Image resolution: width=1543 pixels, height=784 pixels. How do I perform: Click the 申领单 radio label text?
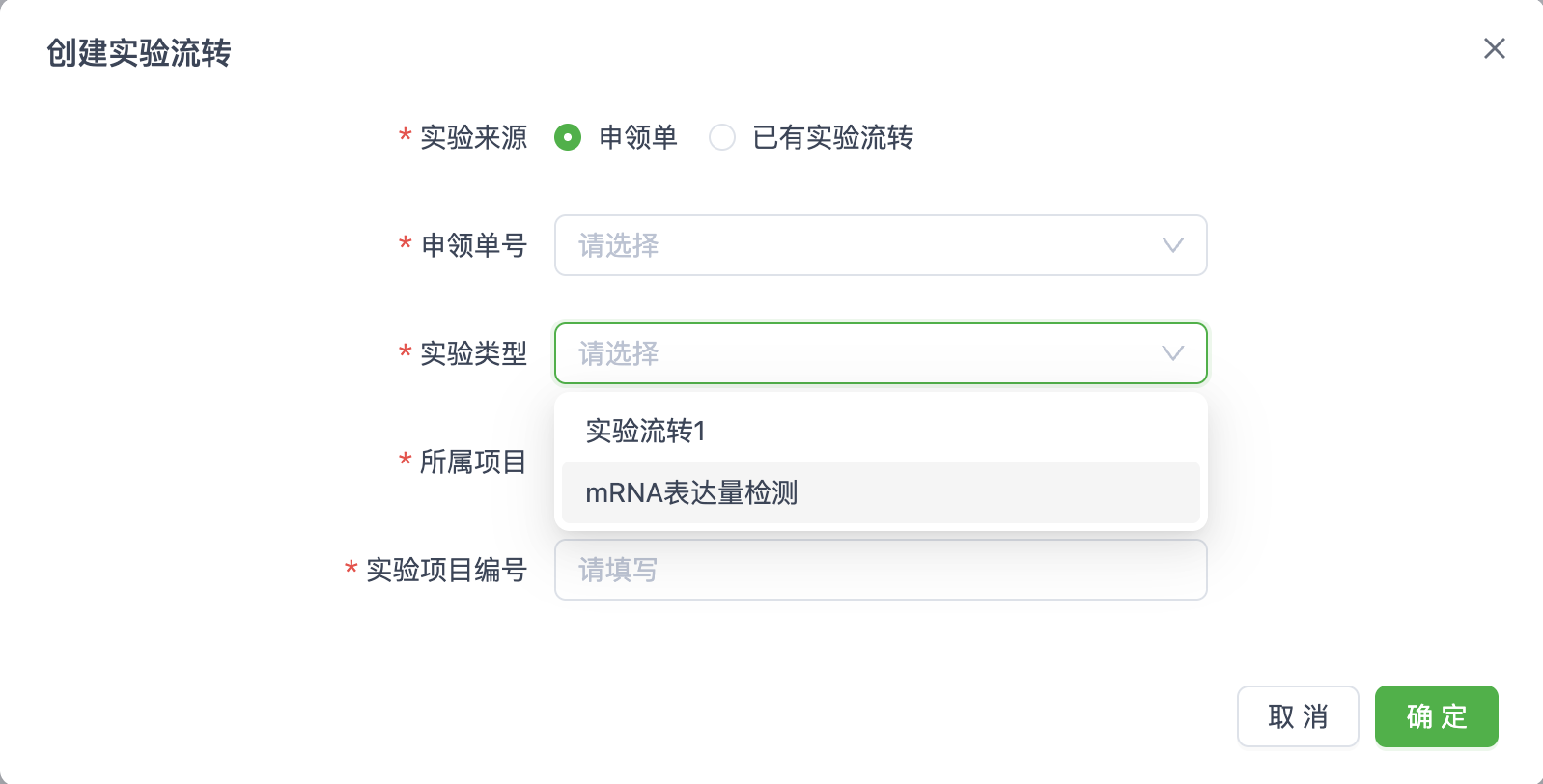[638, 137]
